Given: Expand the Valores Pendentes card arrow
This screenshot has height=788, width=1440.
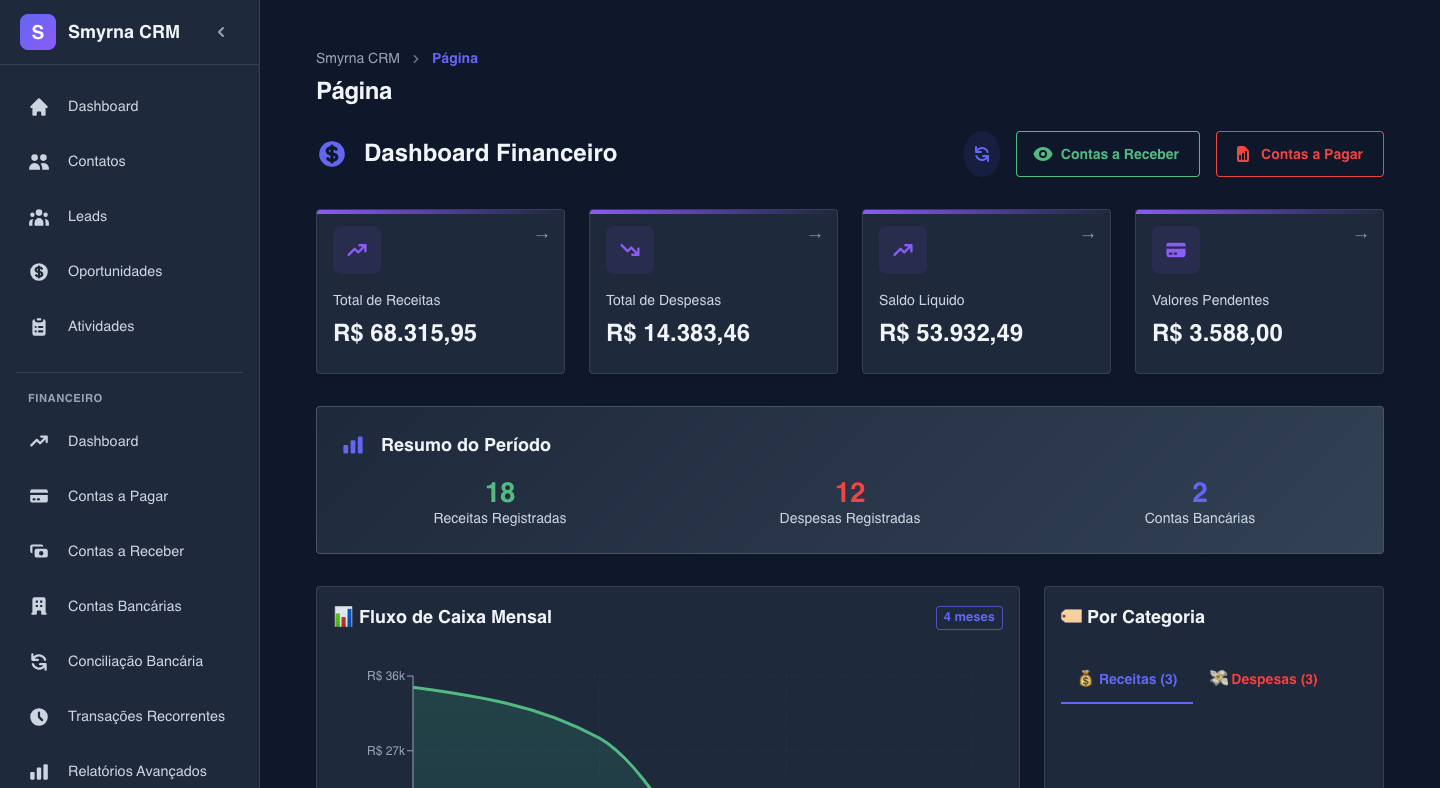Looking at the screenshot, I should (x=1361, y=236).
